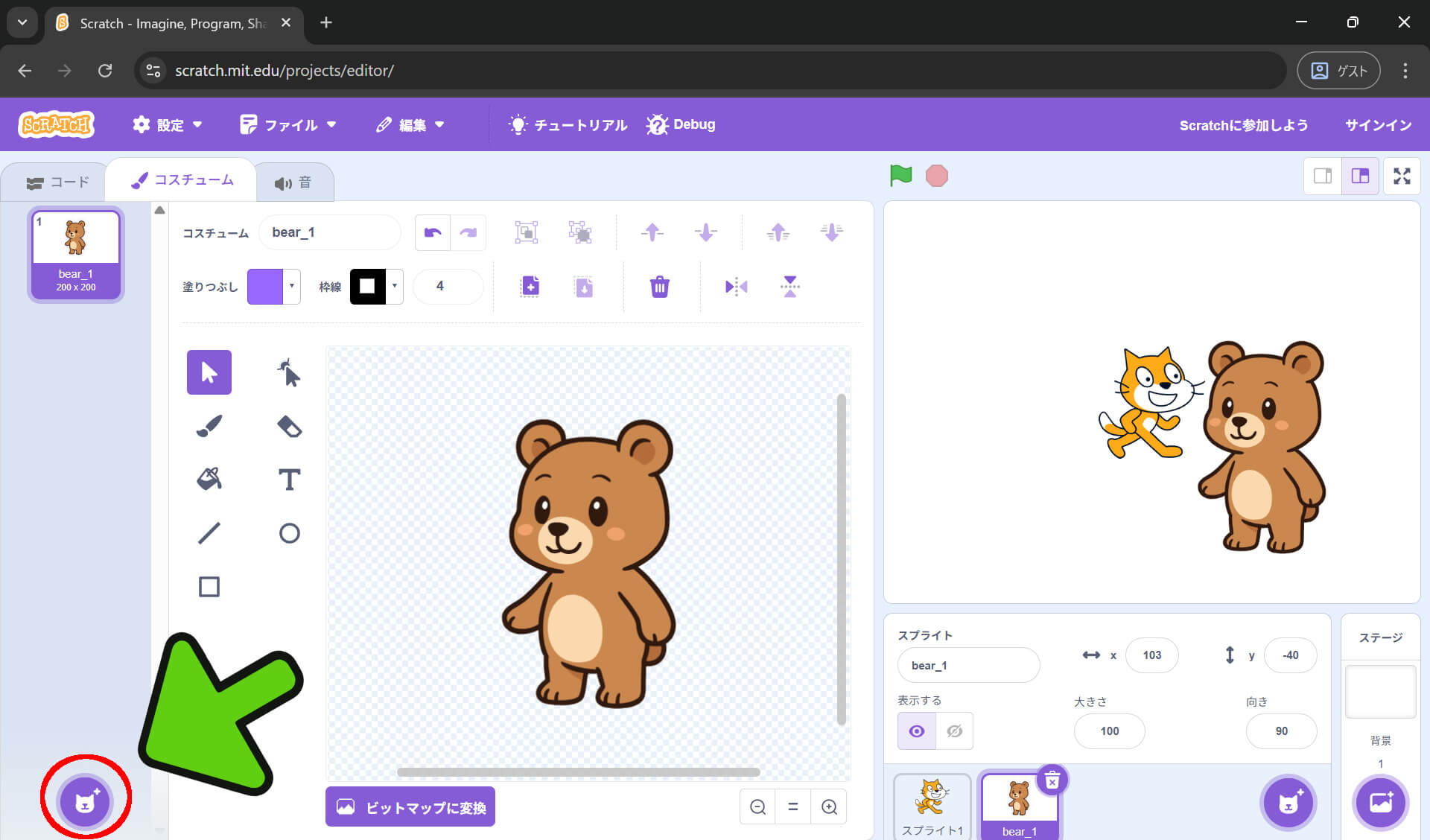This screenshot has width=1430, height=840.
Task: Expand the ファイル menu
Action: (288, 125)
